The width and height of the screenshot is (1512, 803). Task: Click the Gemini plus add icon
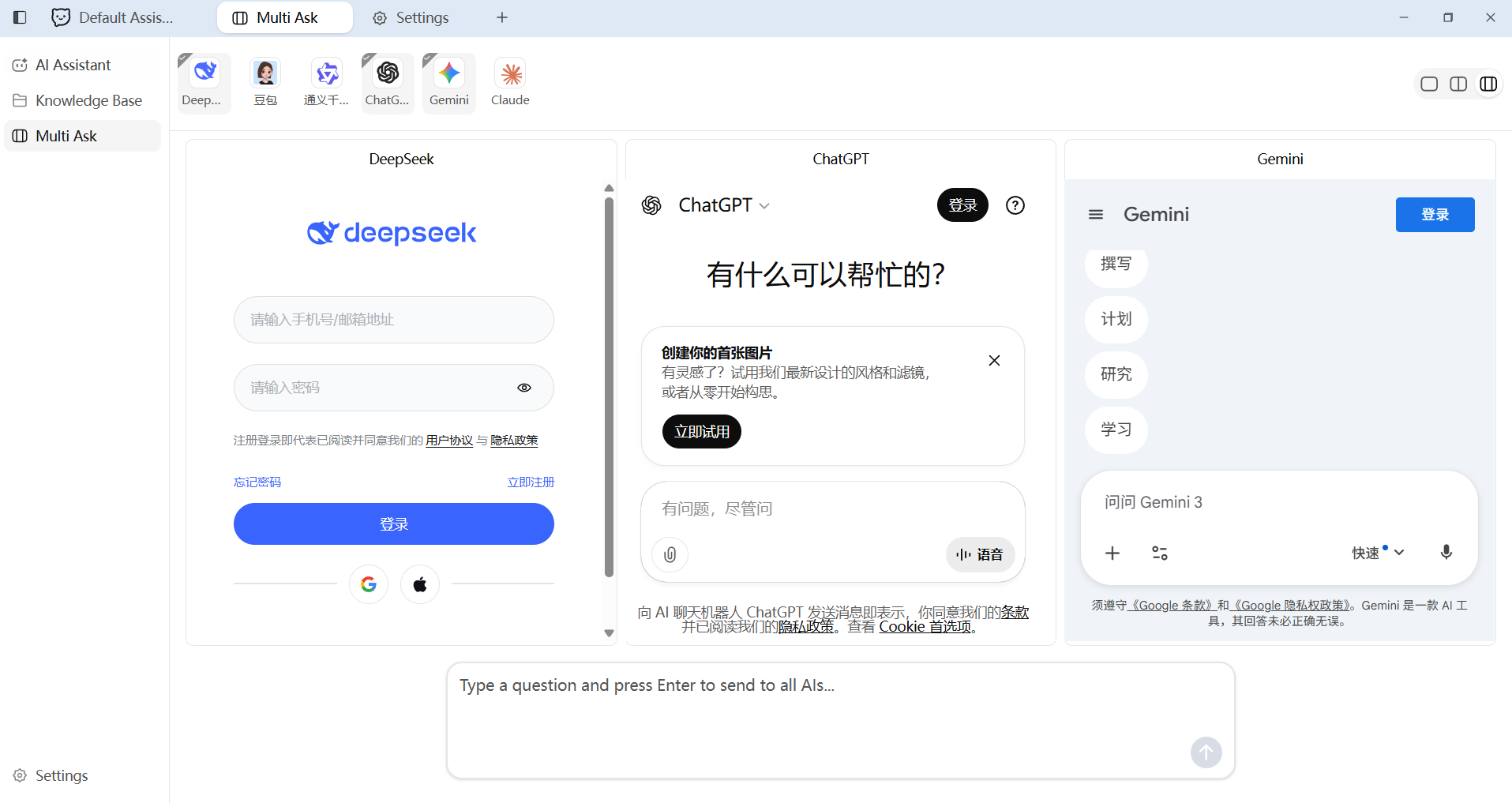click(x=1112, y=553)
